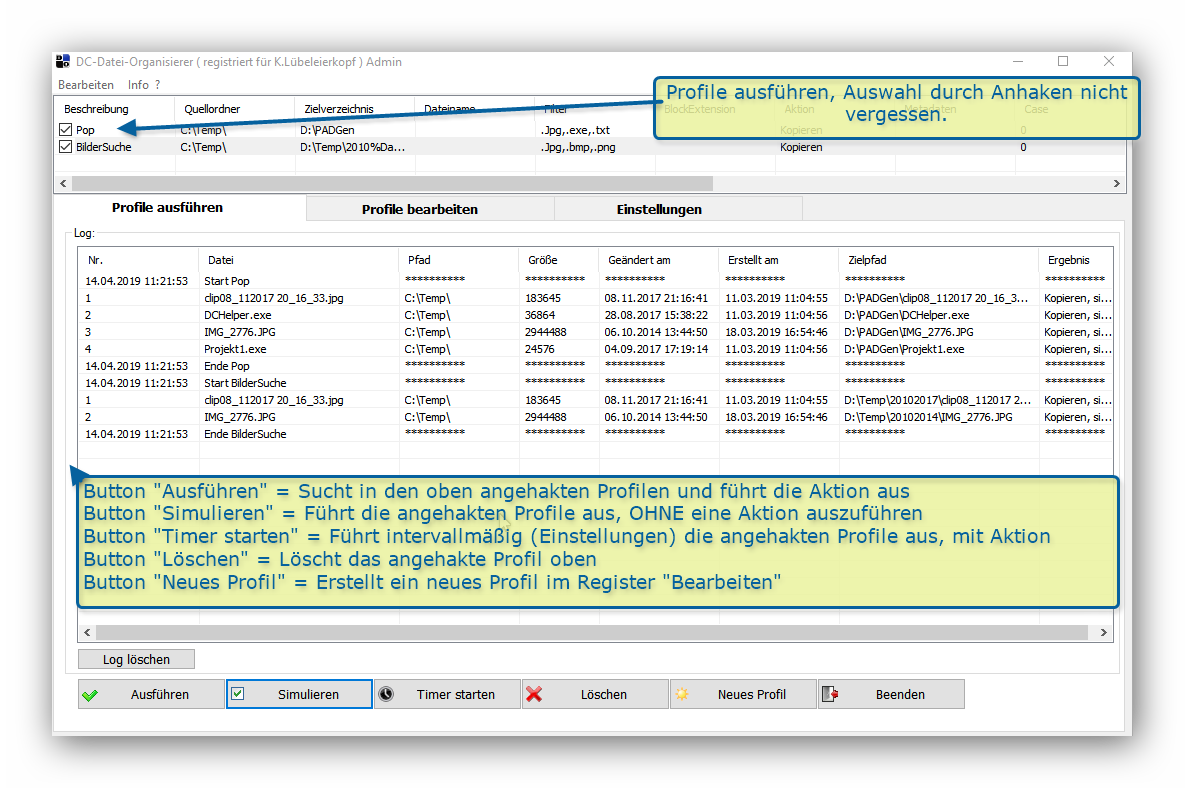Click the star icon on Neues Profil

click(x=682, y=694)
